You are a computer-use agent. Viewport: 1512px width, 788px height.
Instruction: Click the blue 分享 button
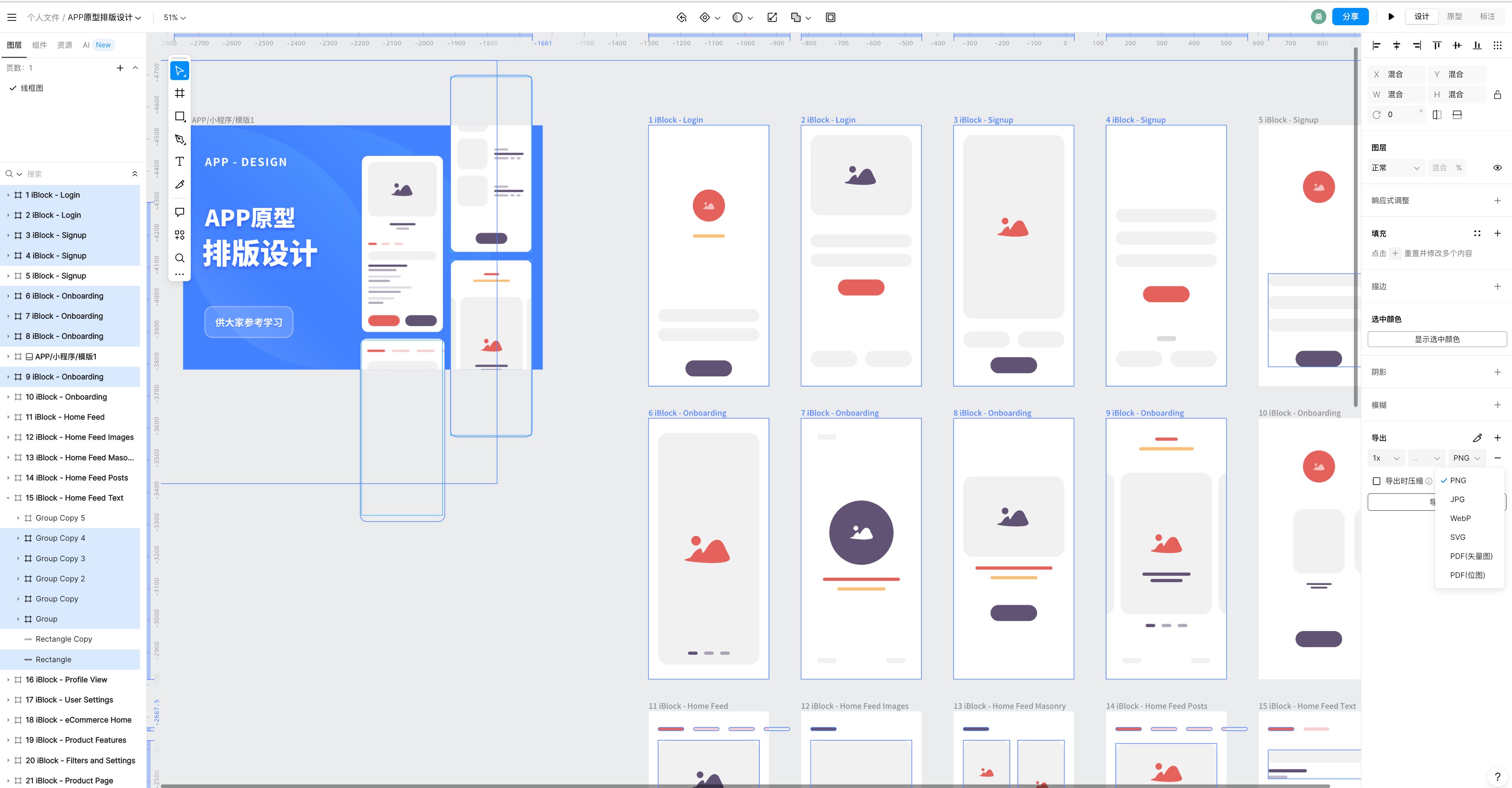1350,17
